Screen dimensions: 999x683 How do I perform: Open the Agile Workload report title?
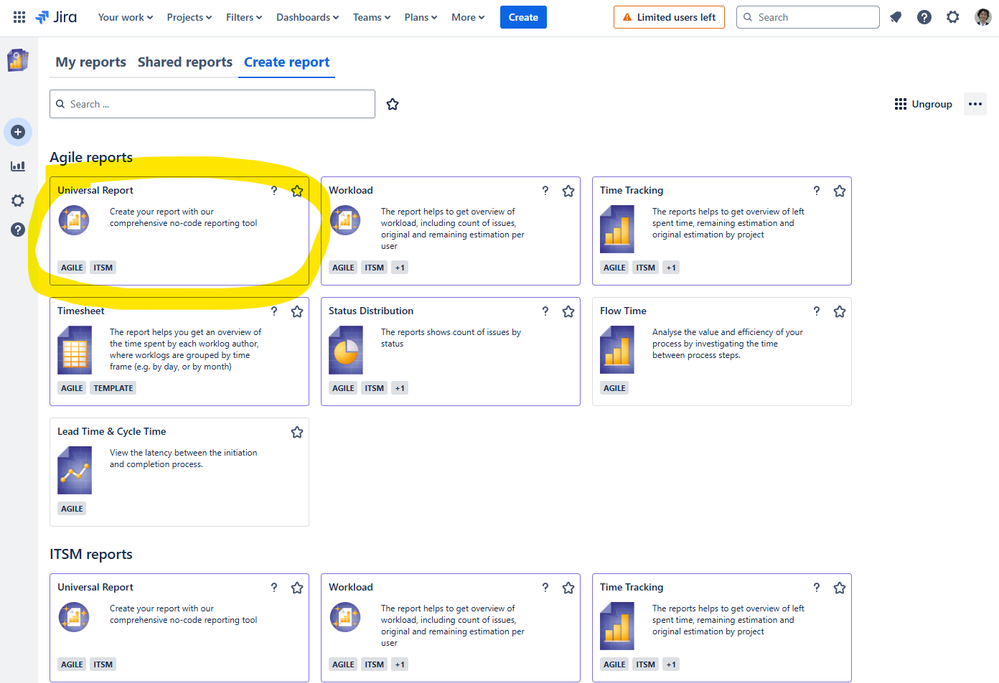pyautogui.click(x=351, y=190)
